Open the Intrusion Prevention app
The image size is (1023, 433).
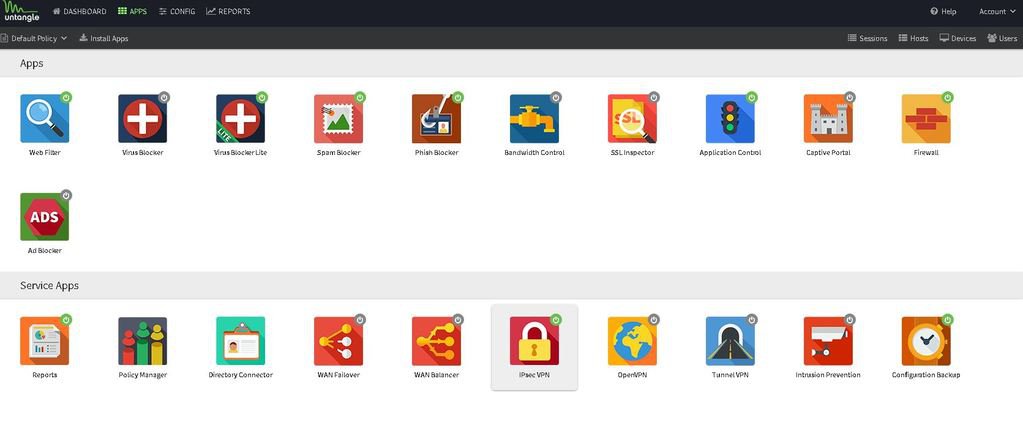click(x=828, y=341)
